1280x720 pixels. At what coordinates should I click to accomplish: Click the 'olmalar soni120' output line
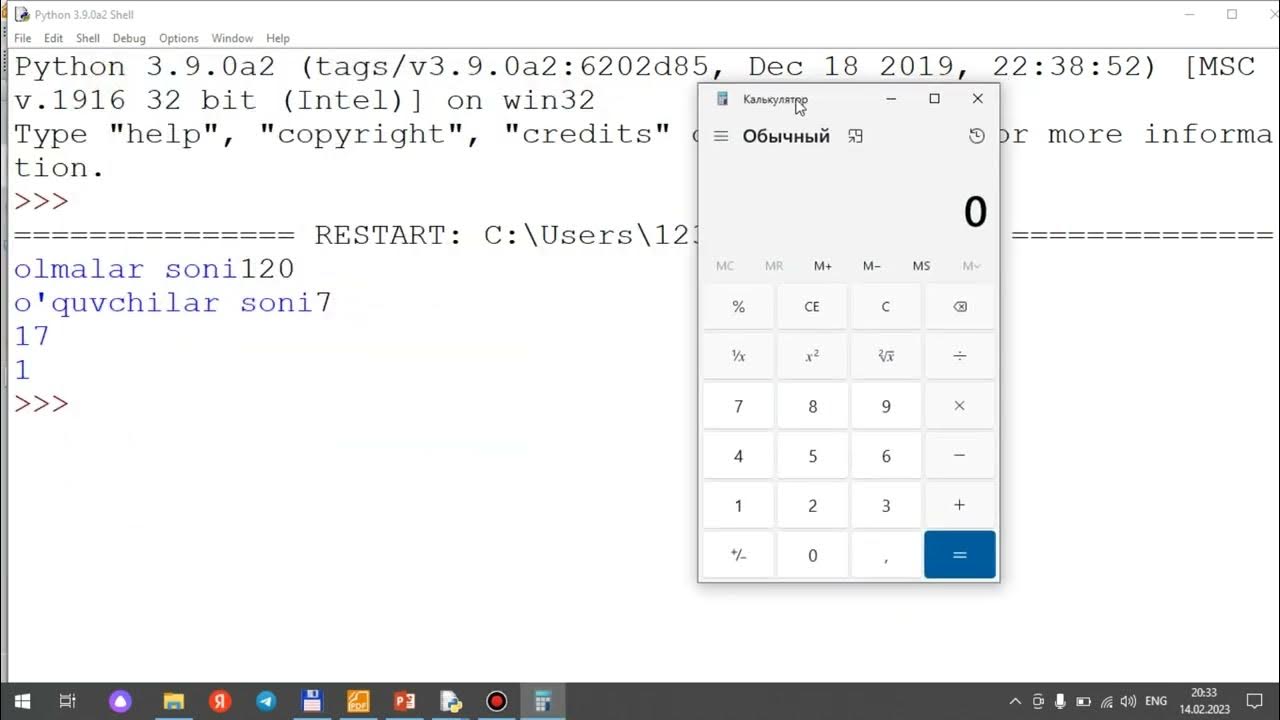[x=154, y=269]
